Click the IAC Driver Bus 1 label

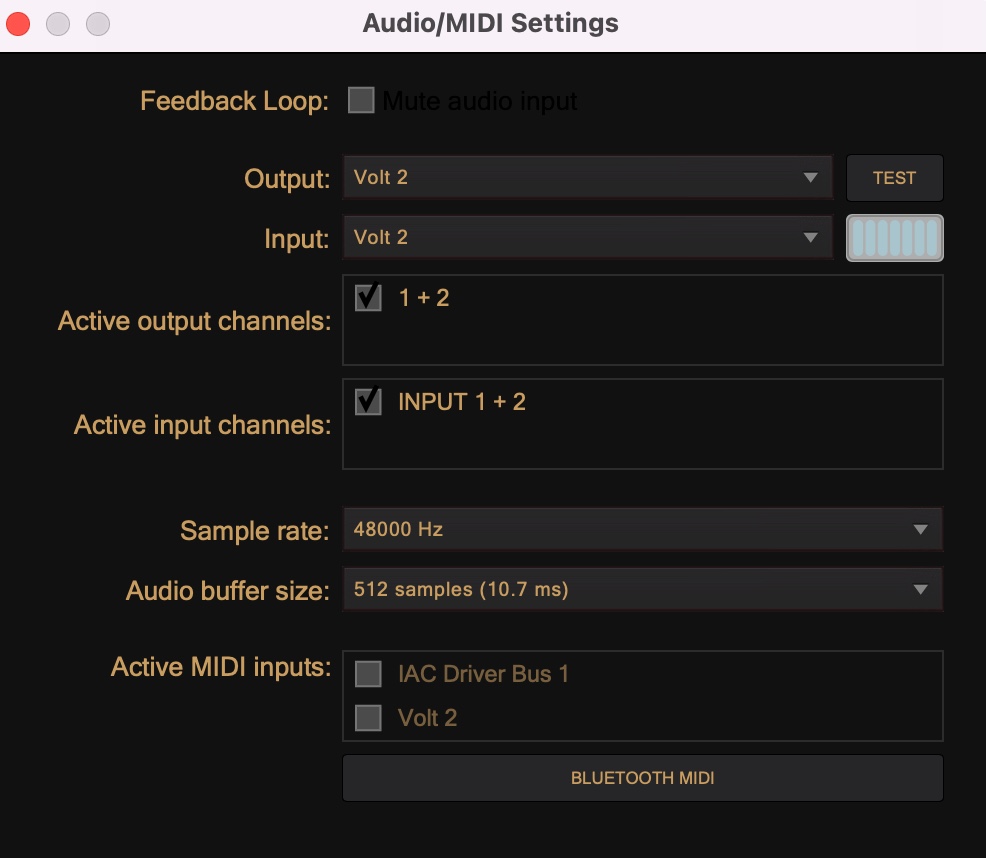pos(483,674)
